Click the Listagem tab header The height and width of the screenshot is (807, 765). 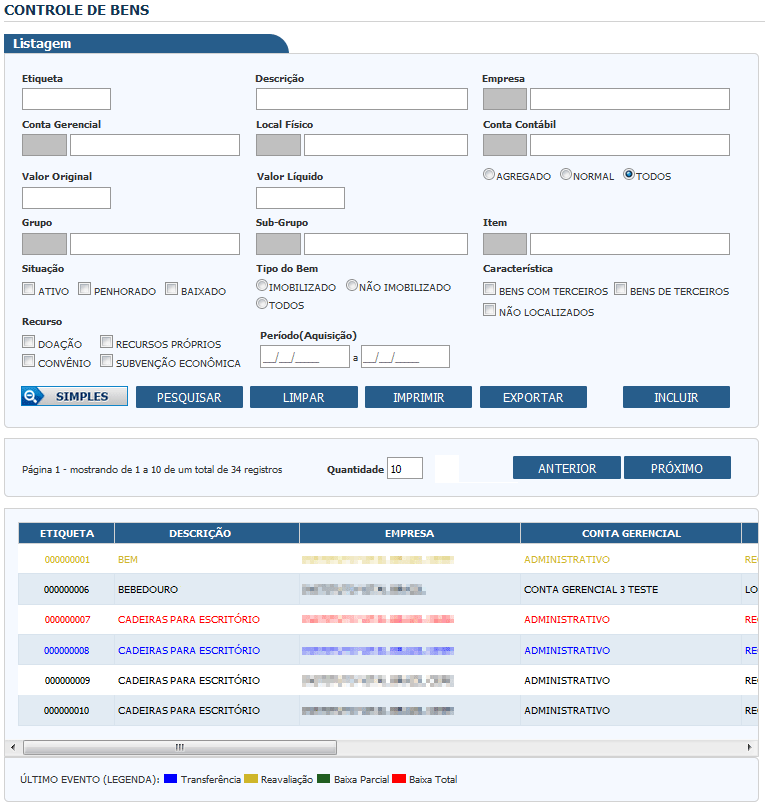coord(146,44)
